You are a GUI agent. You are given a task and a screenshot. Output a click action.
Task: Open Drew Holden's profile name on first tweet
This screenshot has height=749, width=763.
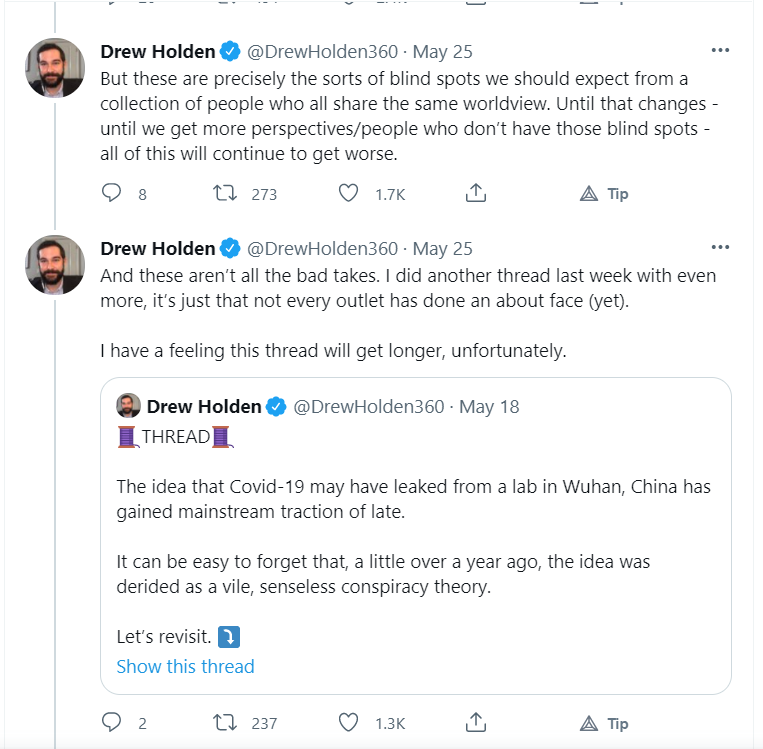point(157,51)
